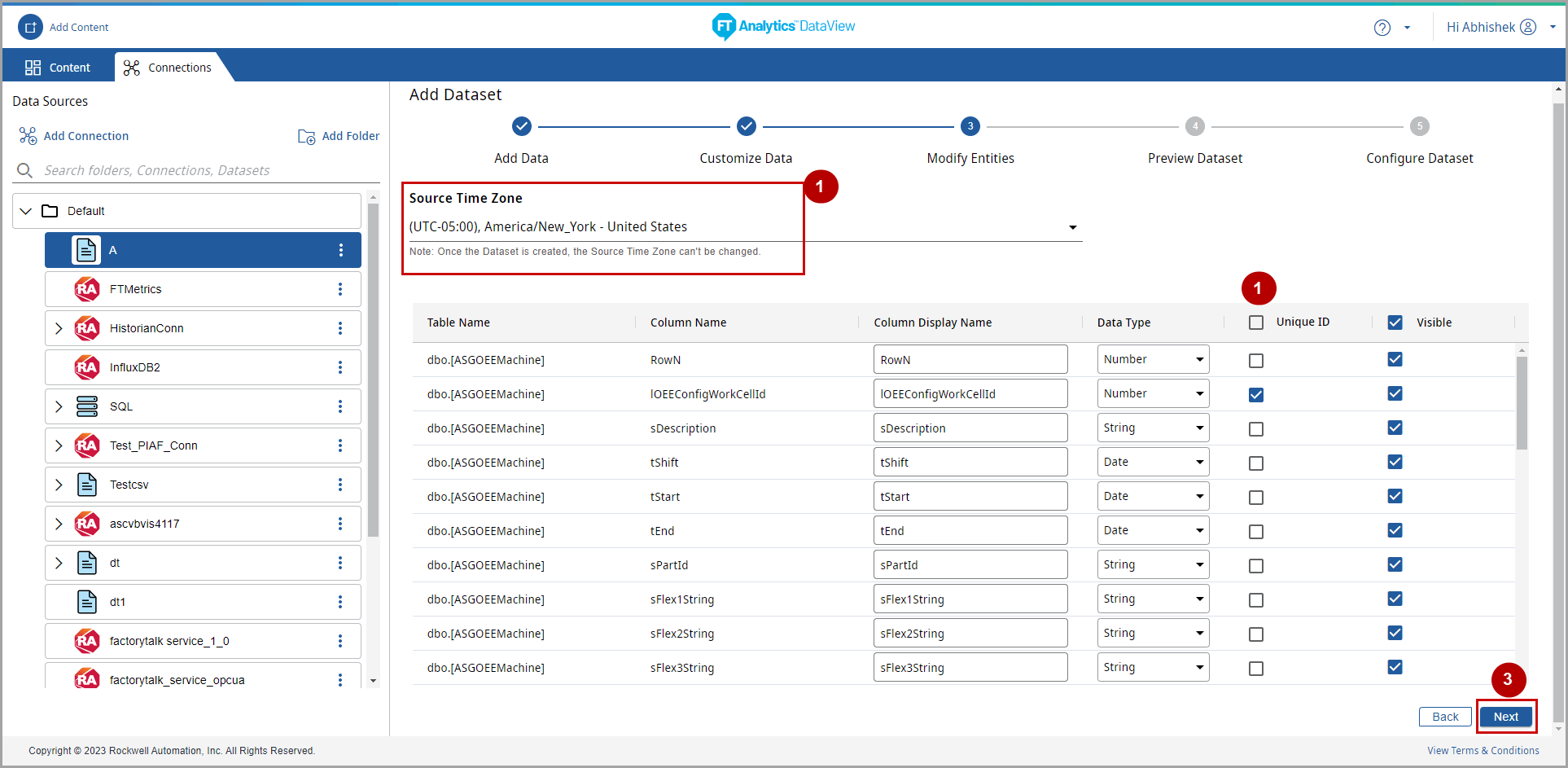1568x768 pixels.
Task: Click the user profile avatar icon
Action: tap(1528, 27)
